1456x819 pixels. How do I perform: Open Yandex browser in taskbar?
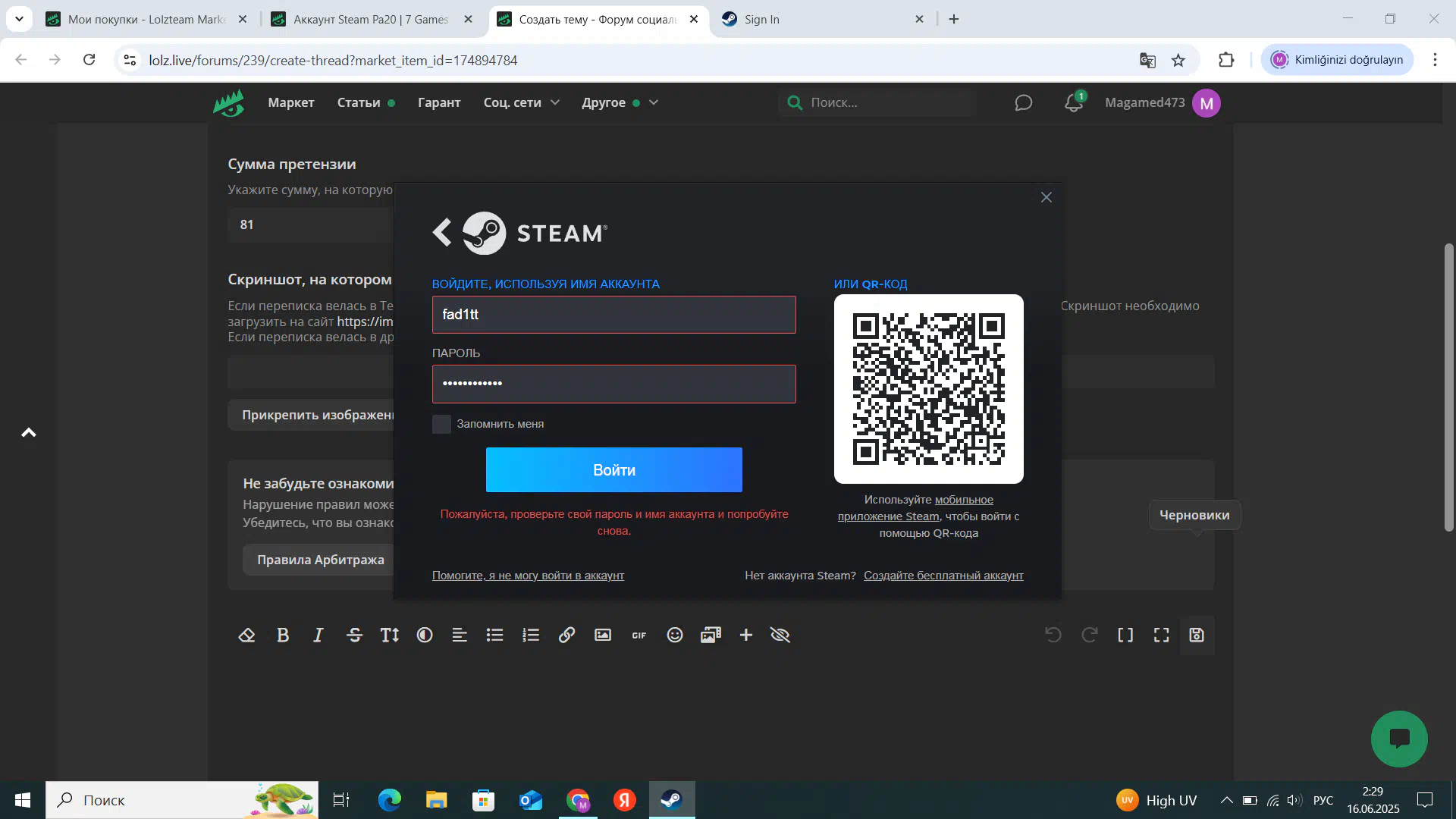tap(625, 800)
